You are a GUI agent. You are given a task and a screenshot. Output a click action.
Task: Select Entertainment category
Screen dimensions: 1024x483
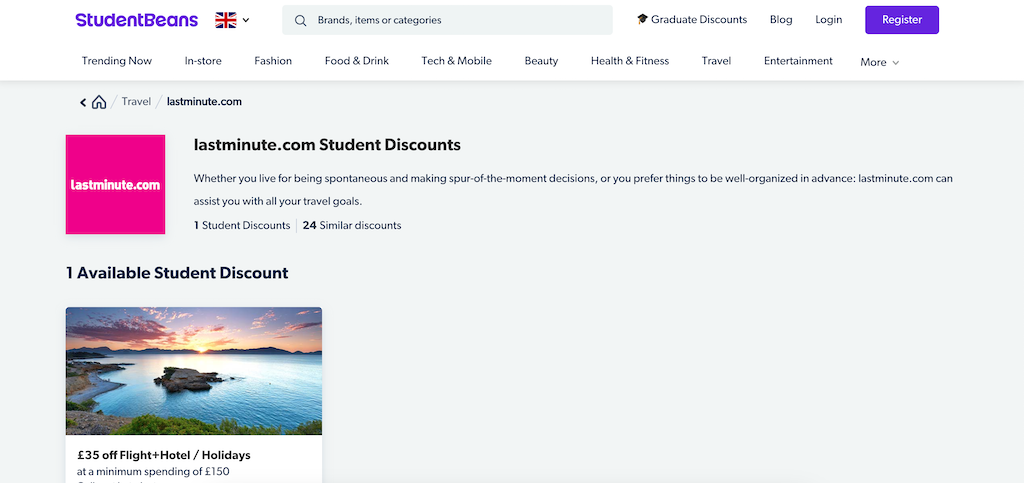point(798,61)
